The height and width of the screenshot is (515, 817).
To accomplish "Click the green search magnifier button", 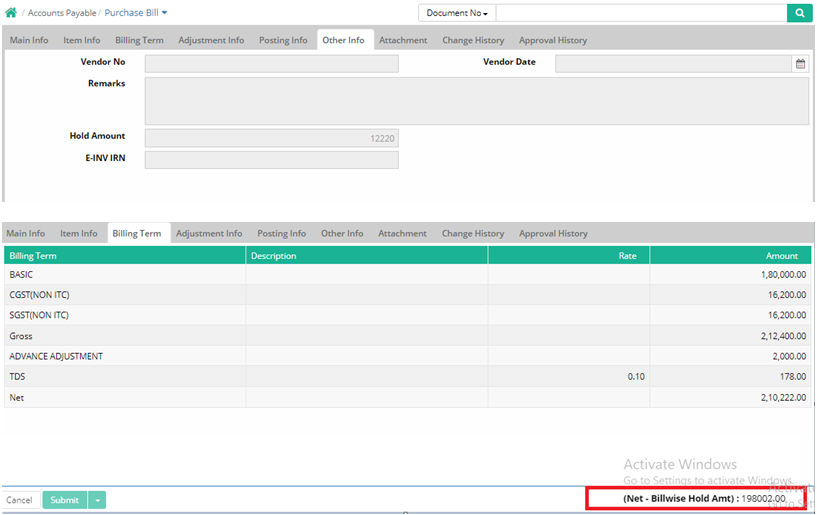I will click(800, 13).
